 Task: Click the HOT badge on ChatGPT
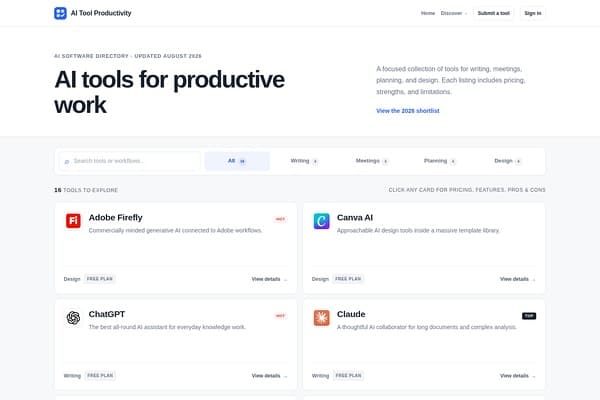[x=280, y=316]
